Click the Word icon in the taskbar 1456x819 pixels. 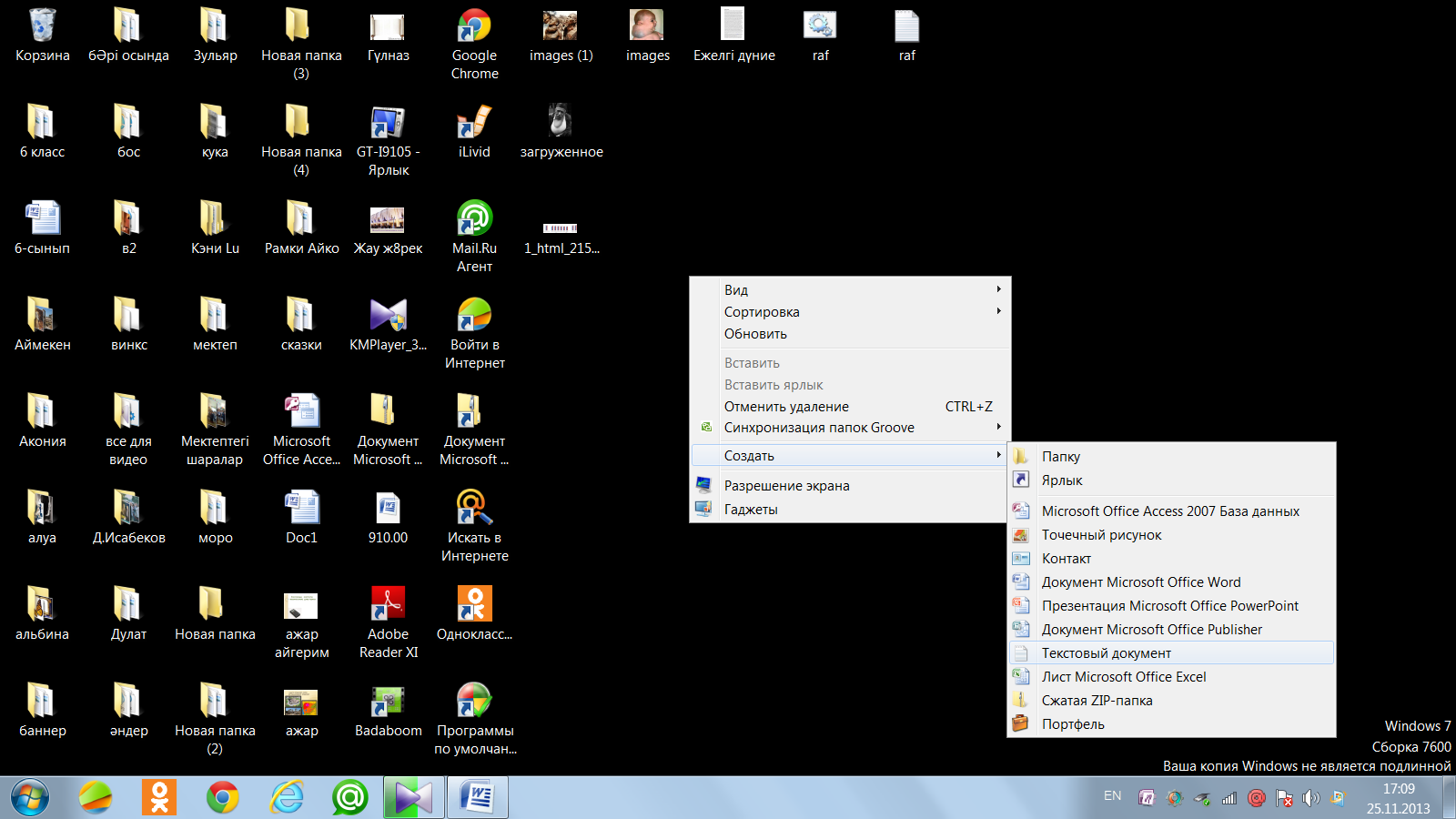pyautogui.click(x=477, y=798)
